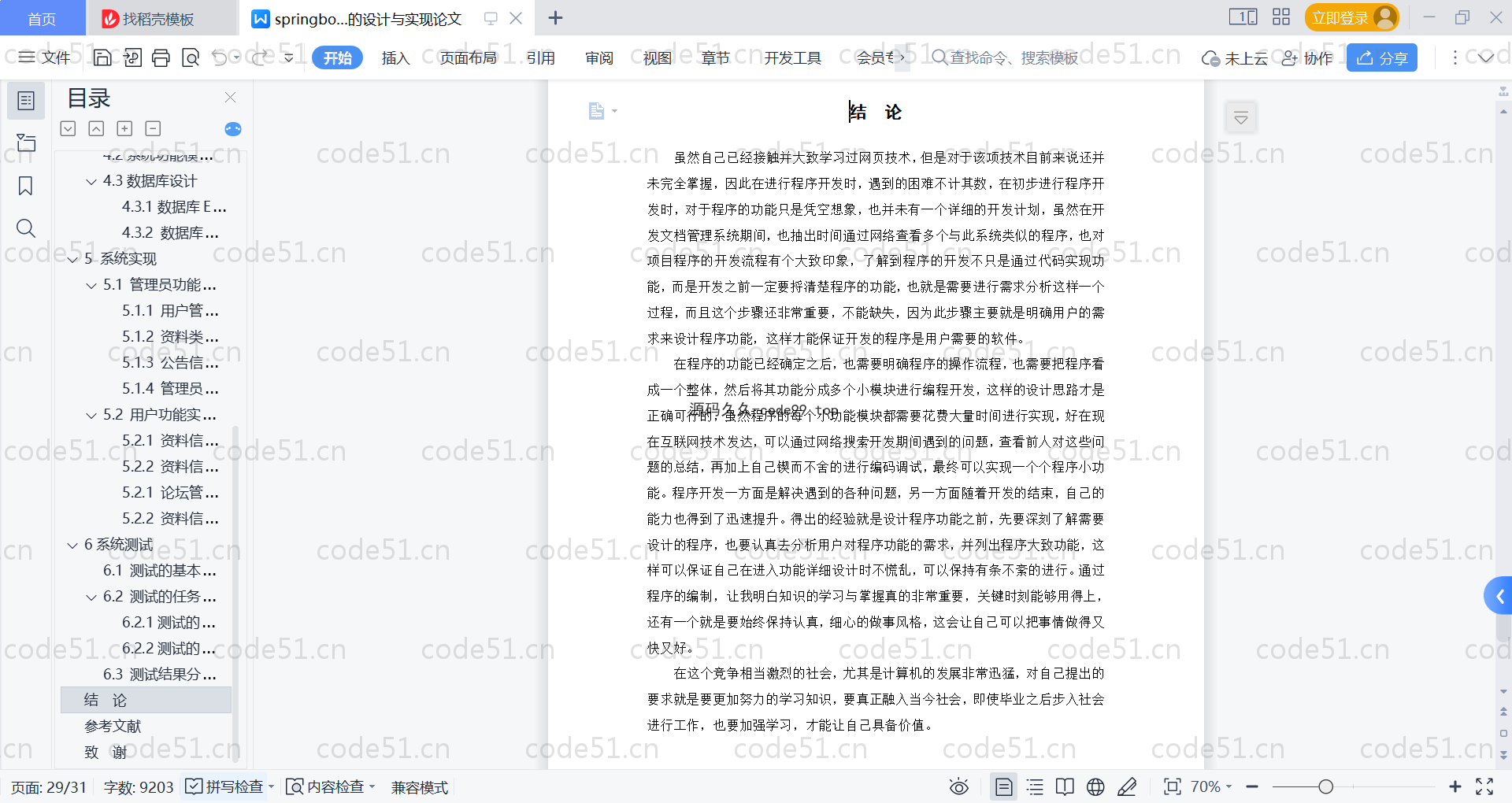Open the quick access toolbar dropdown arrow
The image size is (1512, 803).
point(289,57)
